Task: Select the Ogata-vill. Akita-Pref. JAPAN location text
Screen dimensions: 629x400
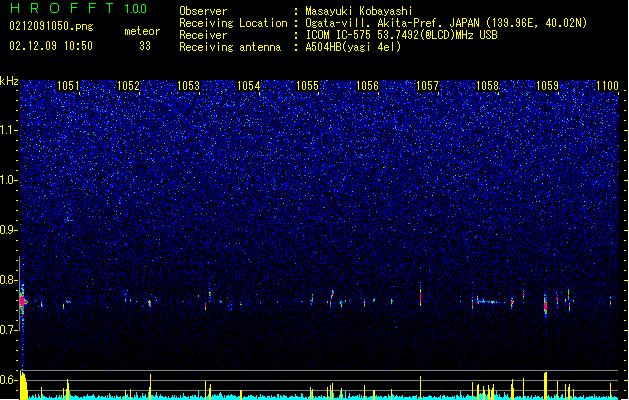Action: [446, 23]
